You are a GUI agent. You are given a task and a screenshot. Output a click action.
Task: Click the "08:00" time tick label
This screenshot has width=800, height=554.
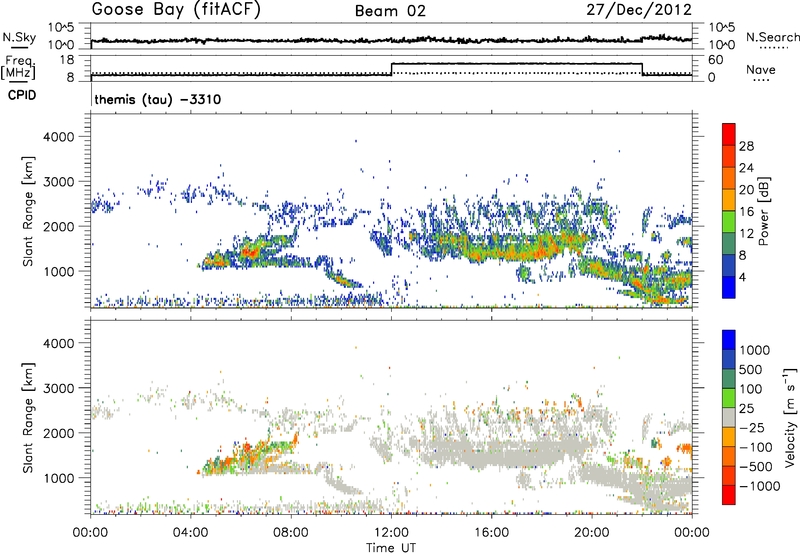[x=291, y=533]
